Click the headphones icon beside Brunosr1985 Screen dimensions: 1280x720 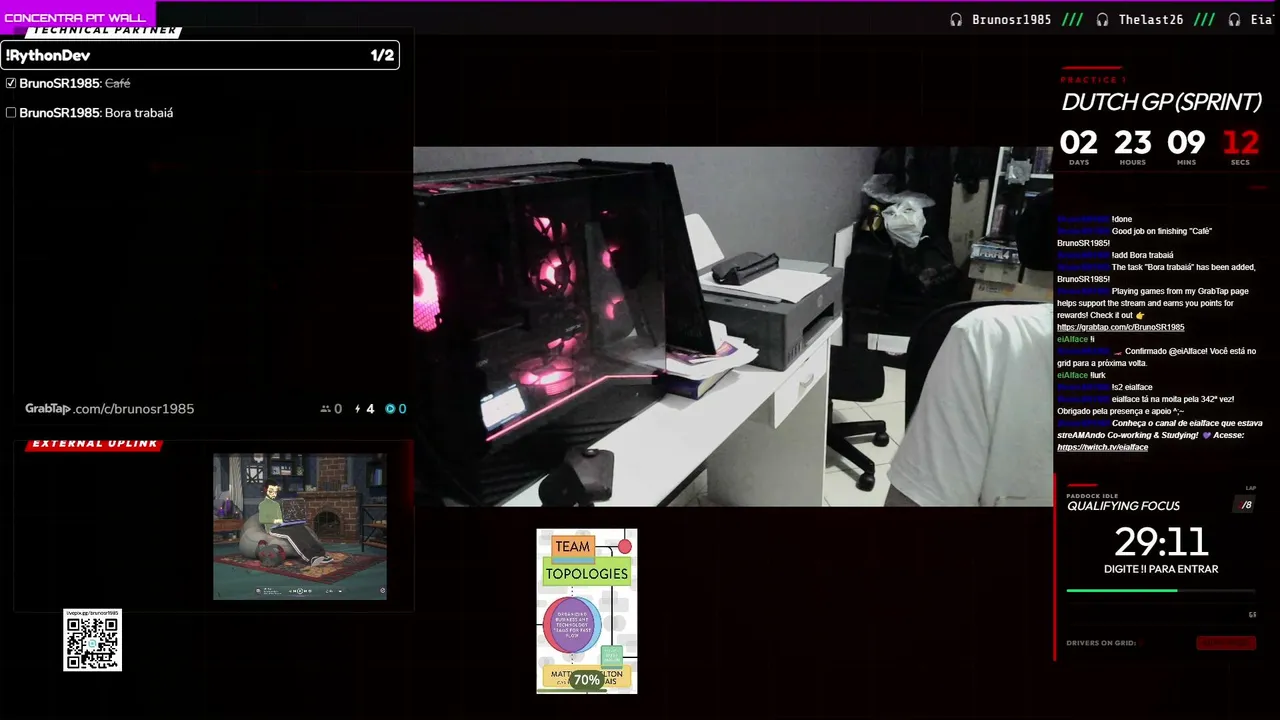[x=956, y=19]
